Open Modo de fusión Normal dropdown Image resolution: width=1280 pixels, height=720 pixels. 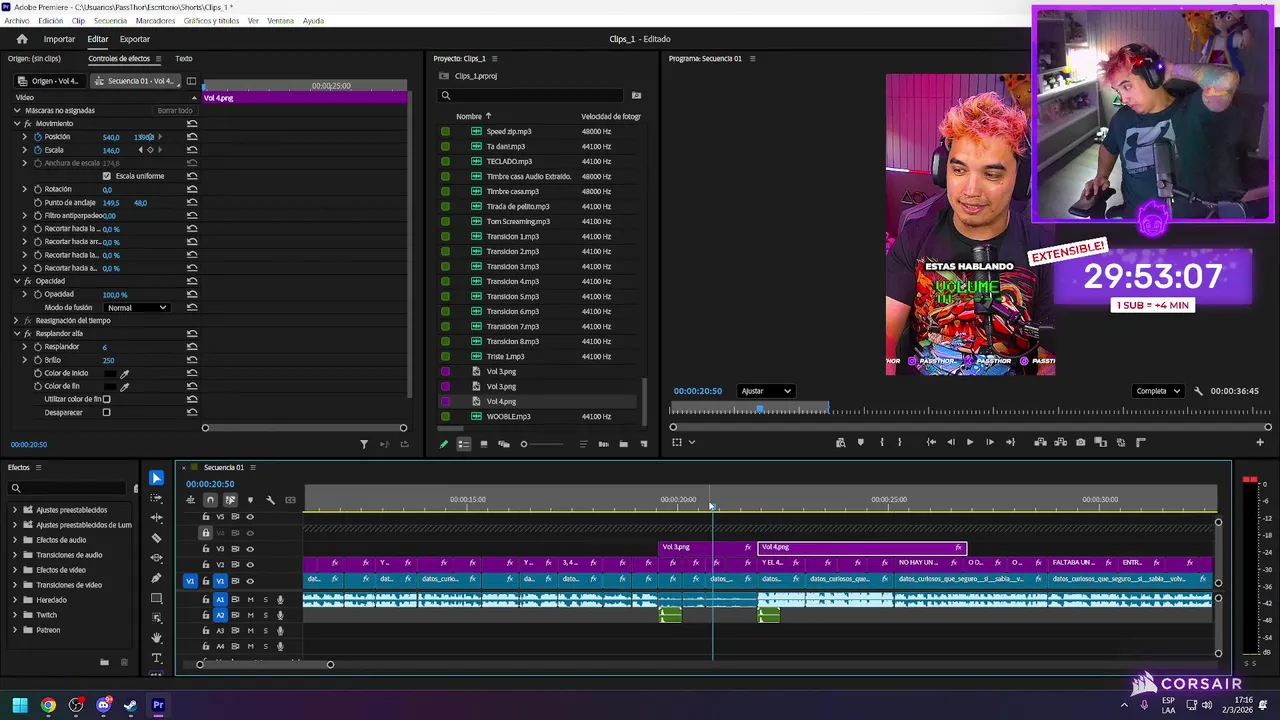click(x=136, y=308)
